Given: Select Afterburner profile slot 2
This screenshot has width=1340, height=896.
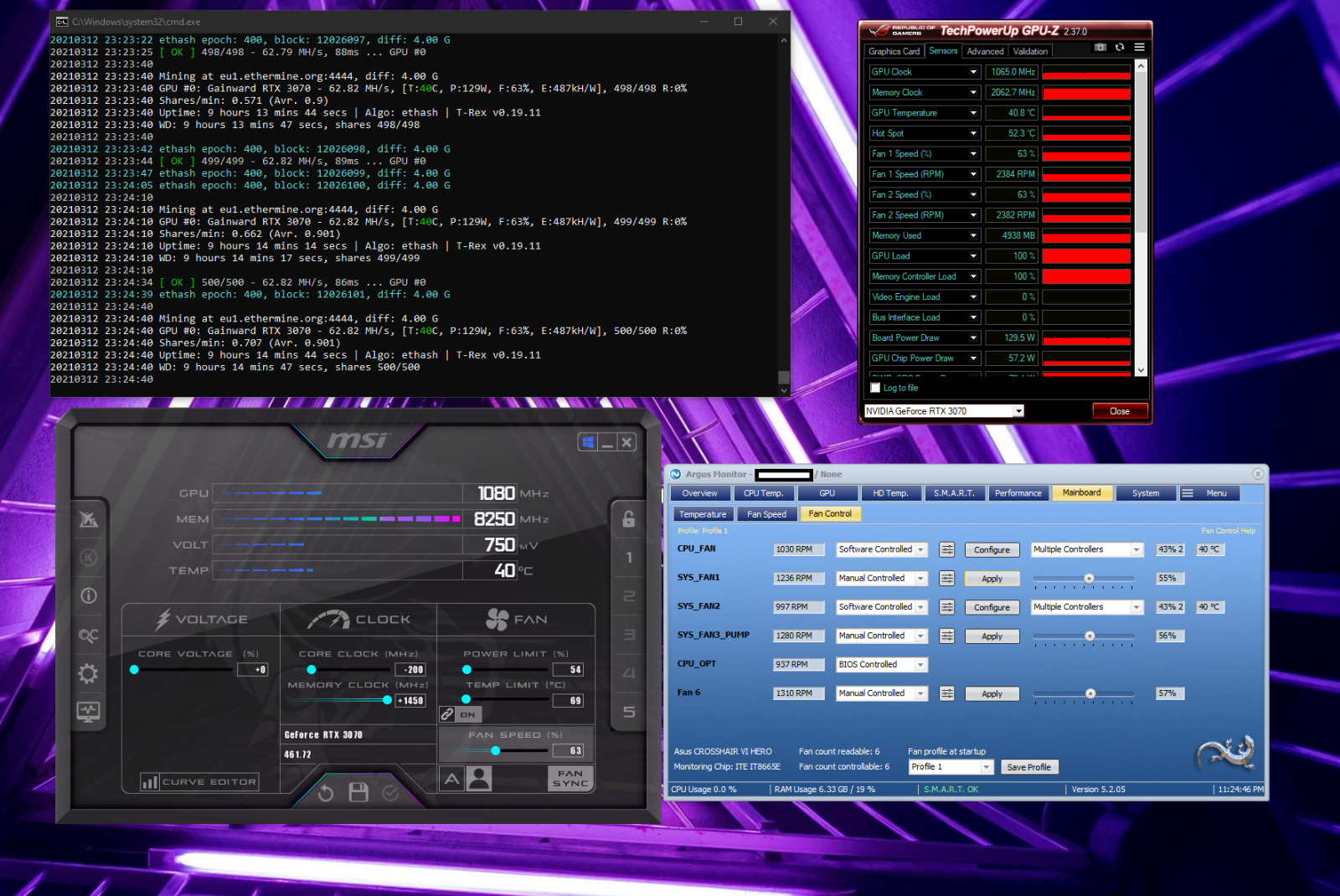Looking at the screenshot, I should point(629,595).
